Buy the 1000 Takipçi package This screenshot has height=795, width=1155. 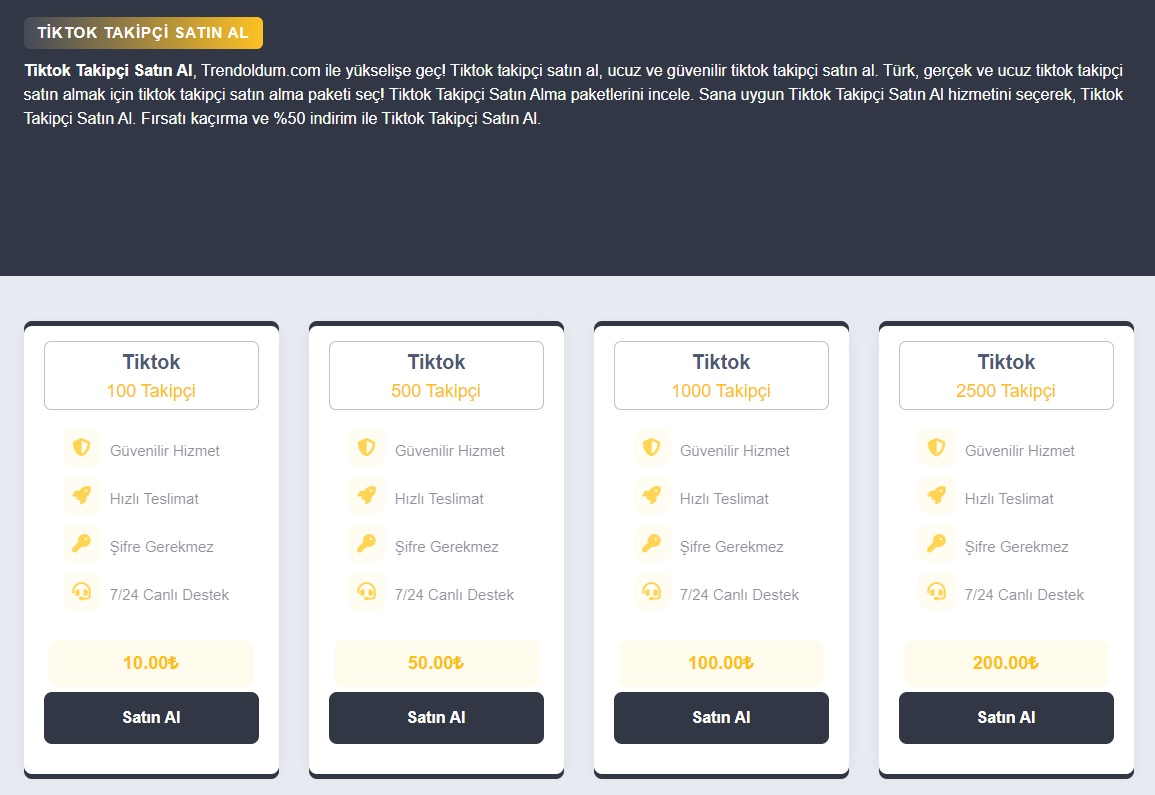721,718
